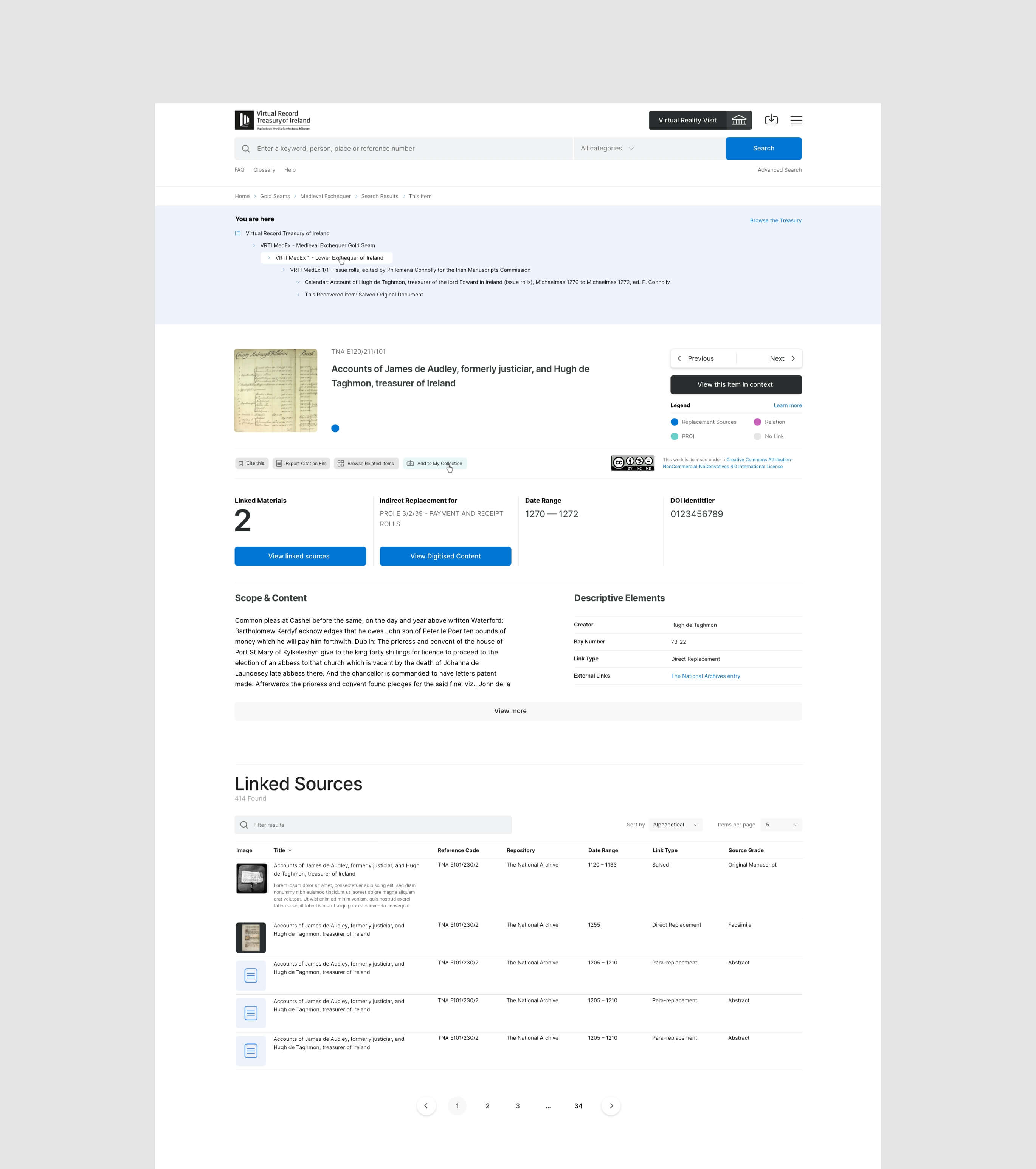Click the Creative Commons license badge
The height and width of the screenshot is (1169, 1036).
632,463
